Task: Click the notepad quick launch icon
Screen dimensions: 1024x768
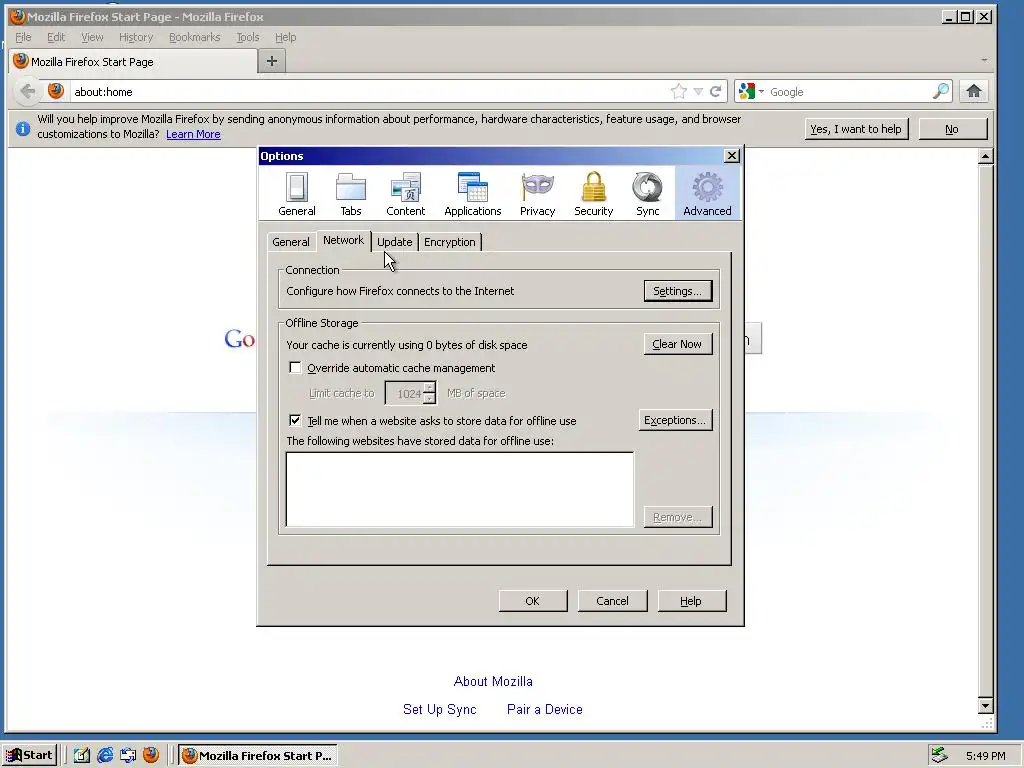Action: [x=82, y=756]
